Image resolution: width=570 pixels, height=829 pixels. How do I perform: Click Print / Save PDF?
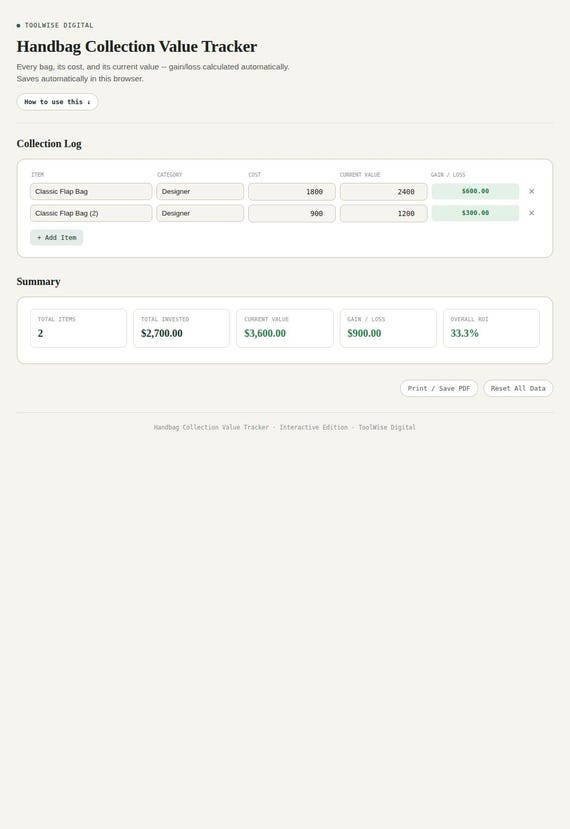pyautogui.click(x=439, y=388)
